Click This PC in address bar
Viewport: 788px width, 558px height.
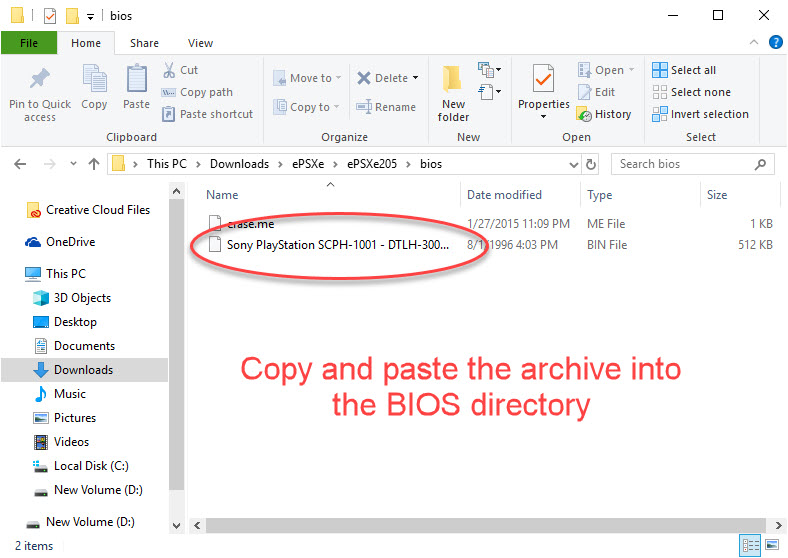(167, 164)
